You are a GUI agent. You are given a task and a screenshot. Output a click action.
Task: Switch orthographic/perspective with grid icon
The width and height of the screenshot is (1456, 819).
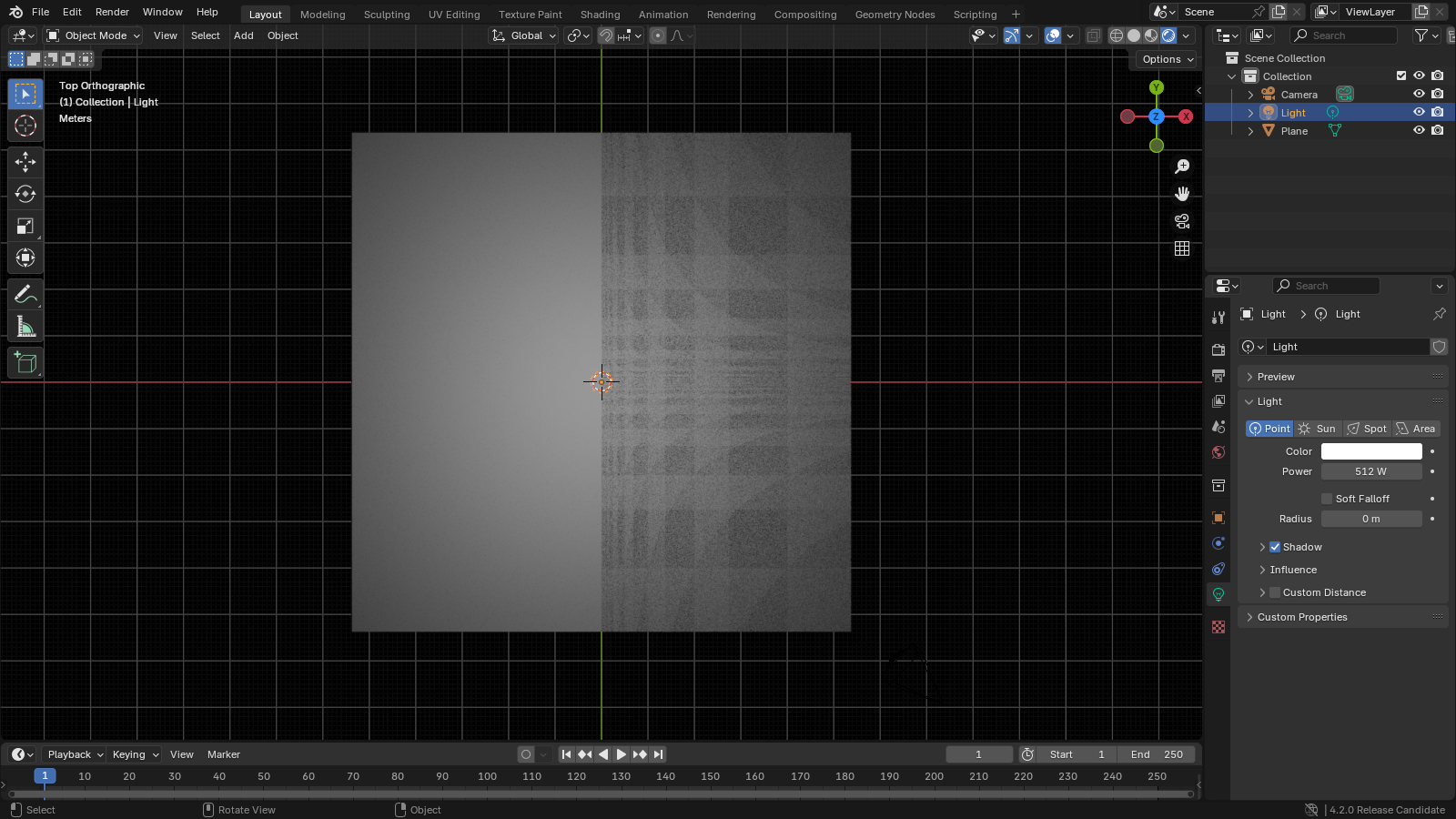(x=1182, y=248)
